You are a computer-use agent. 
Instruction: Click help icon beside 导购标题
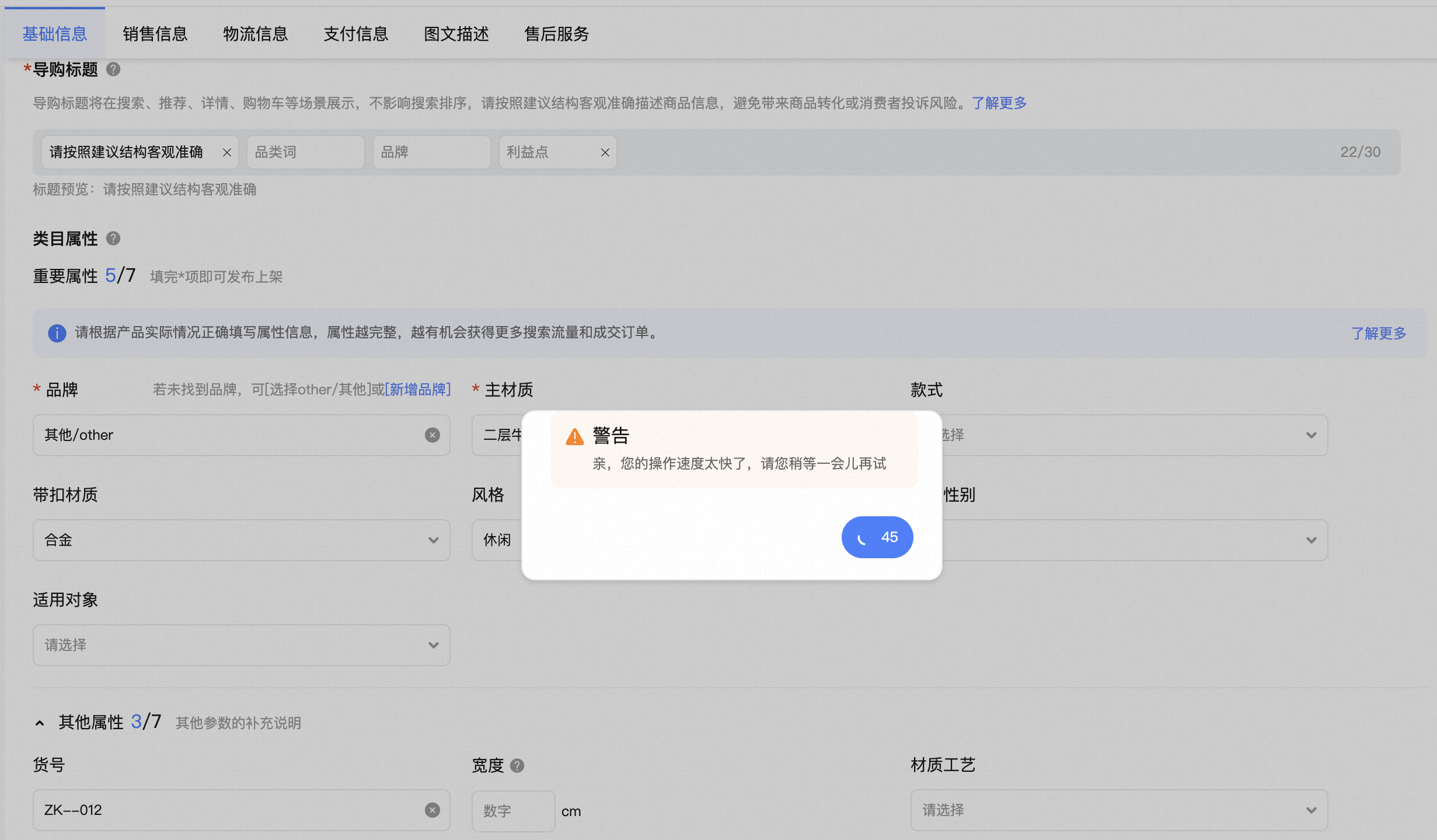pos(113,69)
